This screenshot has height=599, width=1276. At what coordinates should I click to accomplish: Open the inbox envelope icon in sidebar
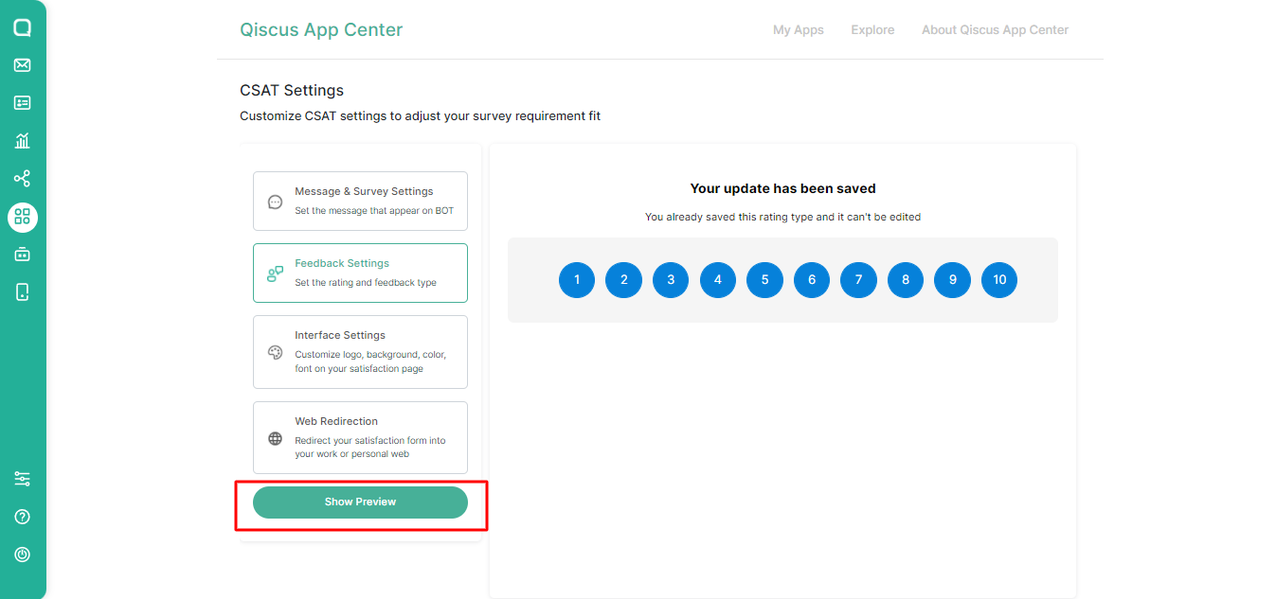click(x=22, y=65)
